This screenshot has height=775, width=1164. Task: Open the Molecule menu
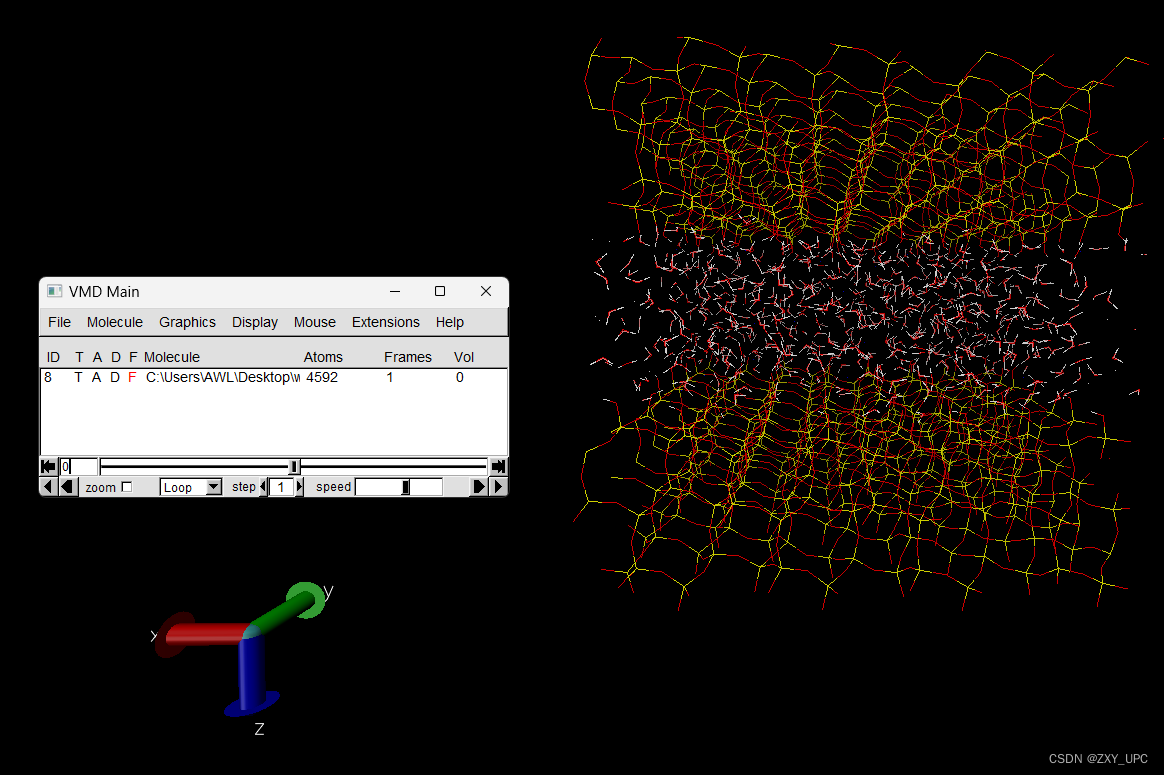[x=114, y=322]
